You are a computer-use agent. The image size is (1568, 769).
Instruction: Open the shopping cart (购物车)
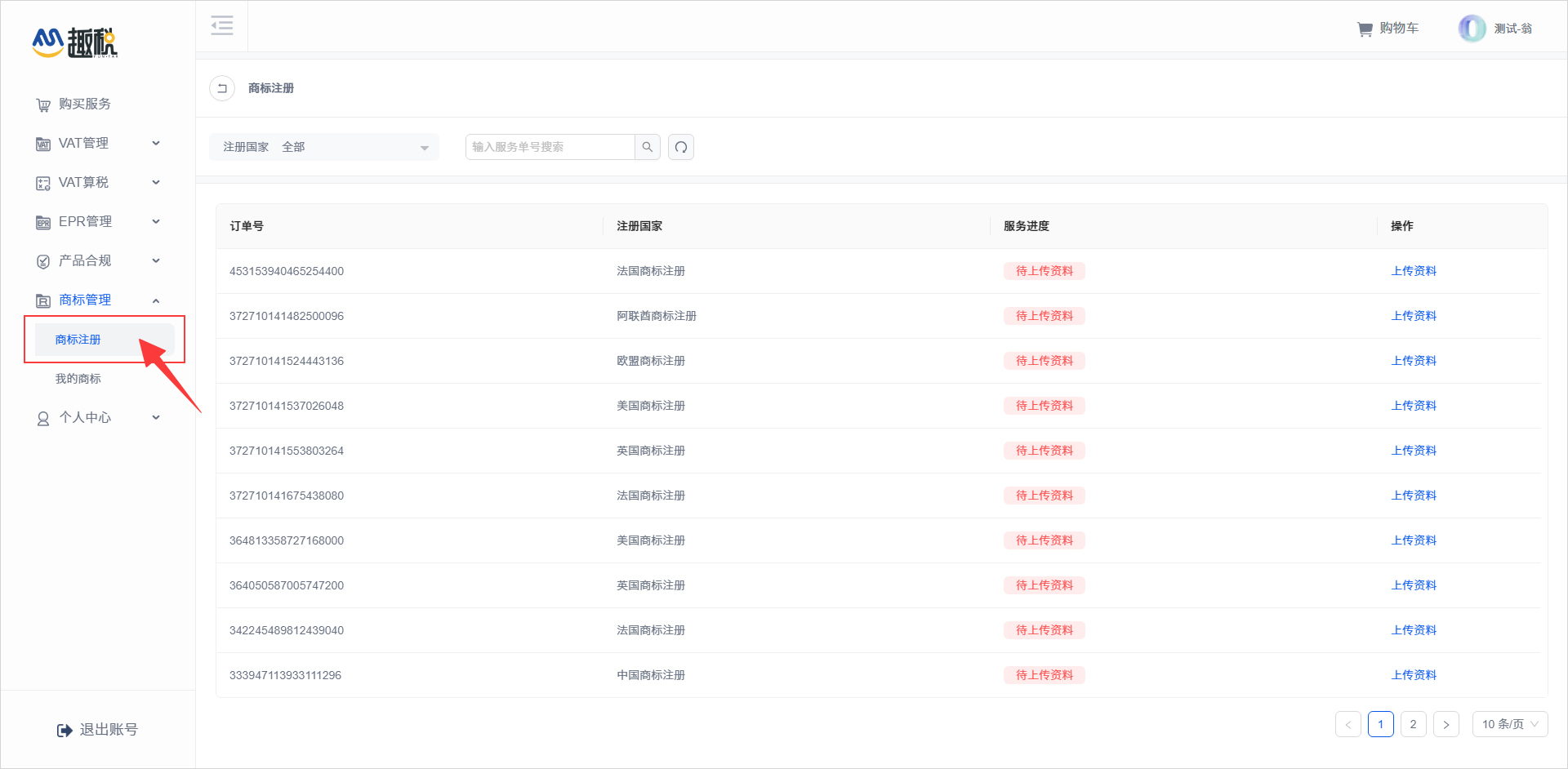click(1388, 29)
